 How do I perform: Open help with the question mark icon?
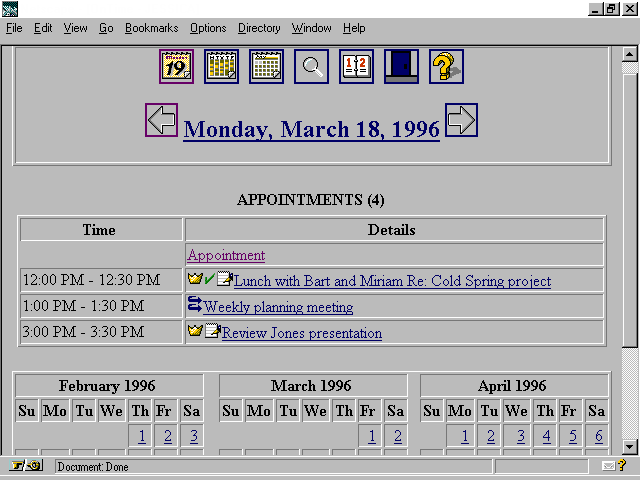point(446,67)
